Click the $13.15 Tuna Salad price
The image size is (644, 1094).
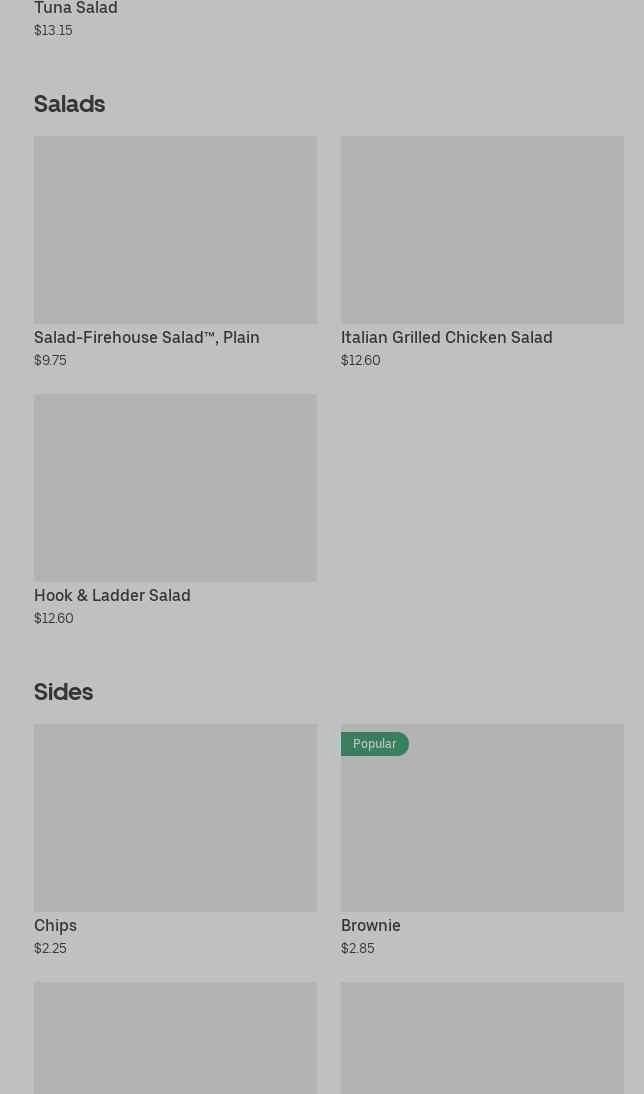tap(53, 30)
